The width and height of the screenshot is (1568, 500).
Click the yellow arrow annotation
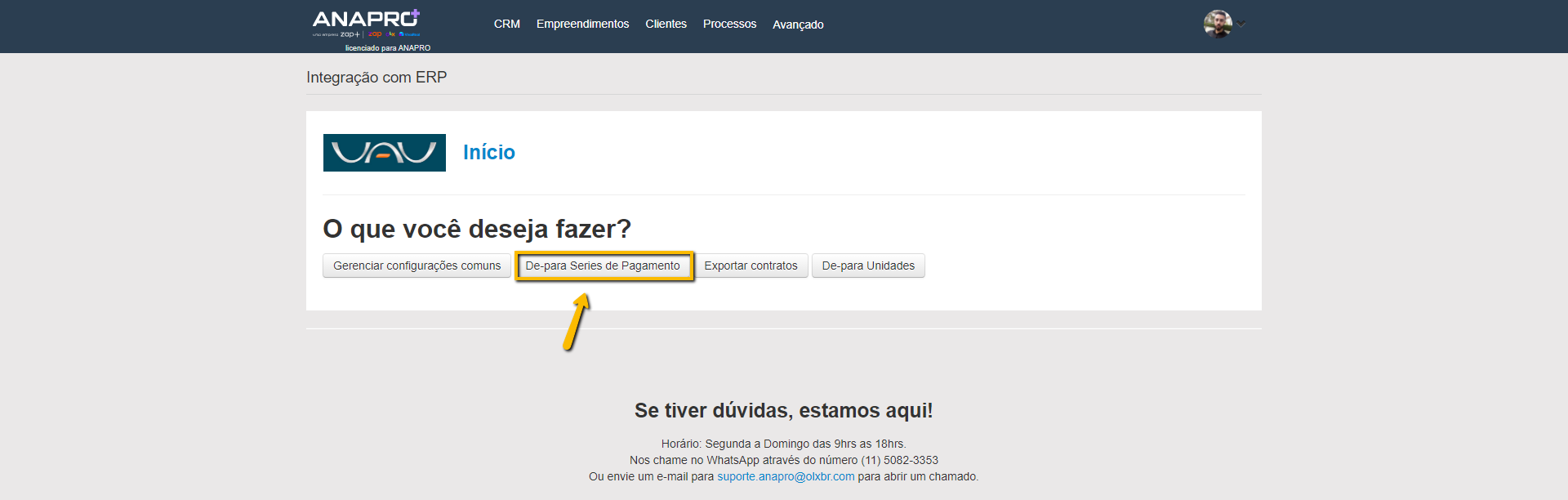pos(577,321)
